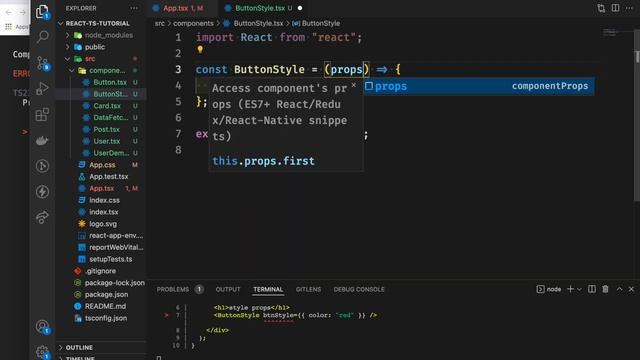This screenshot has width=640, height=360.
Task: Open Button.tsx in the explorer
Action: point(110,82)
